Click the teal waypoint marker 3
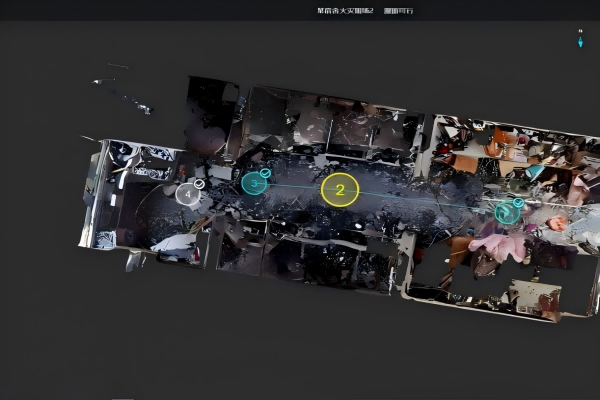 254,184
